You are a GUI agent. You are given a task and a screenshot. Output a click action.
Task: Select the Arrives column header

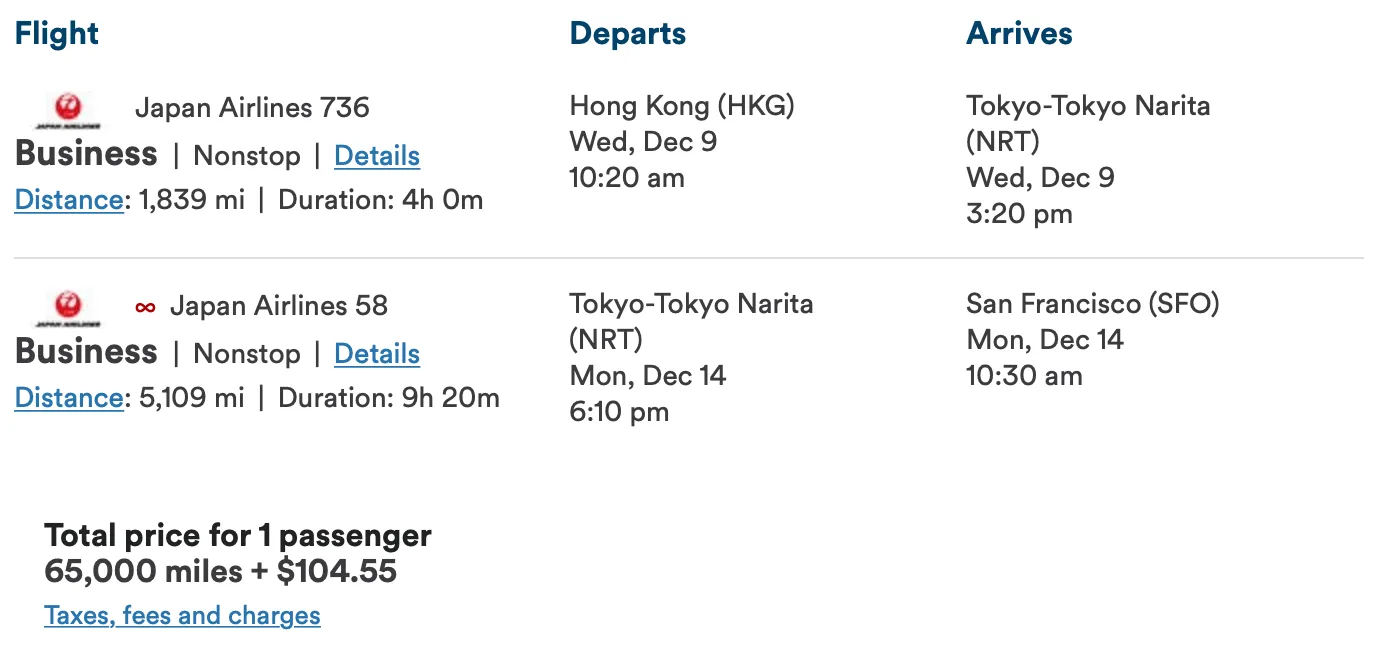(1019, 33)
